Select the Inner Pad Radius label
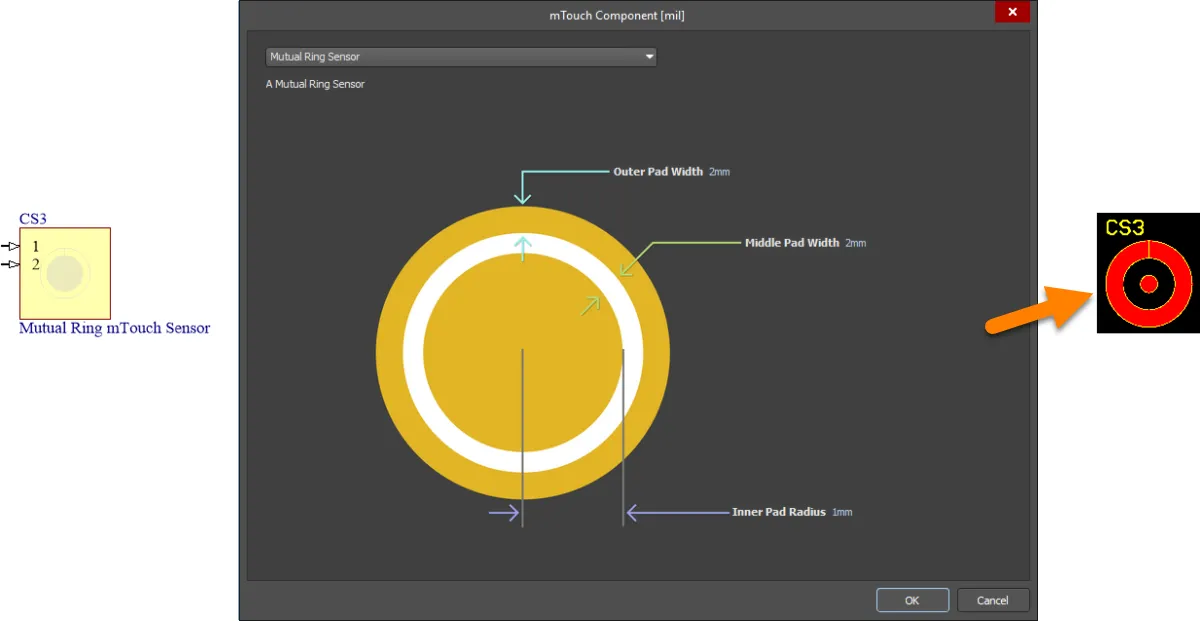This screenshot has height=621, width=1200. click(779, 512)
